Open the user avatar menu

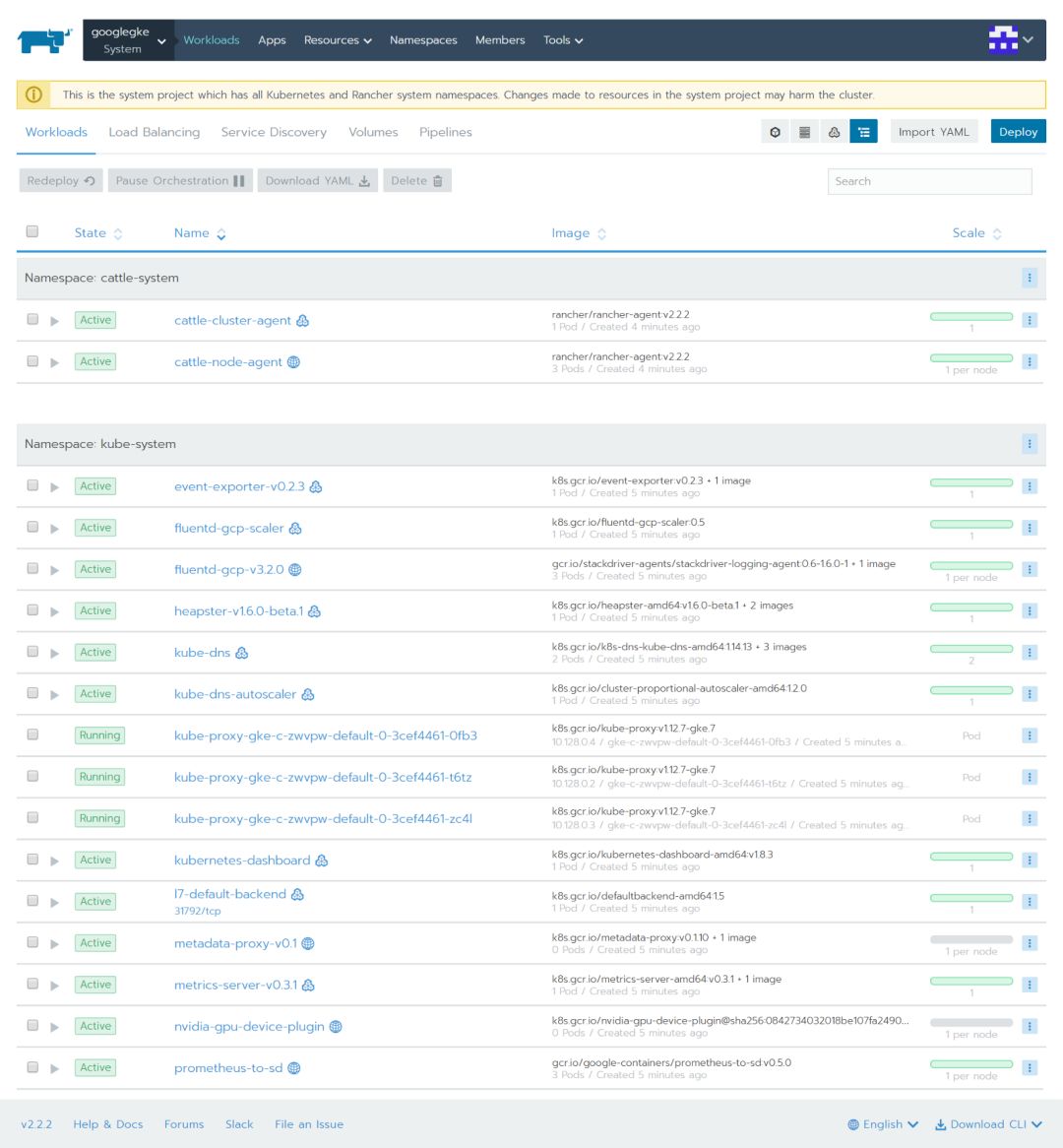[1011, 39]
